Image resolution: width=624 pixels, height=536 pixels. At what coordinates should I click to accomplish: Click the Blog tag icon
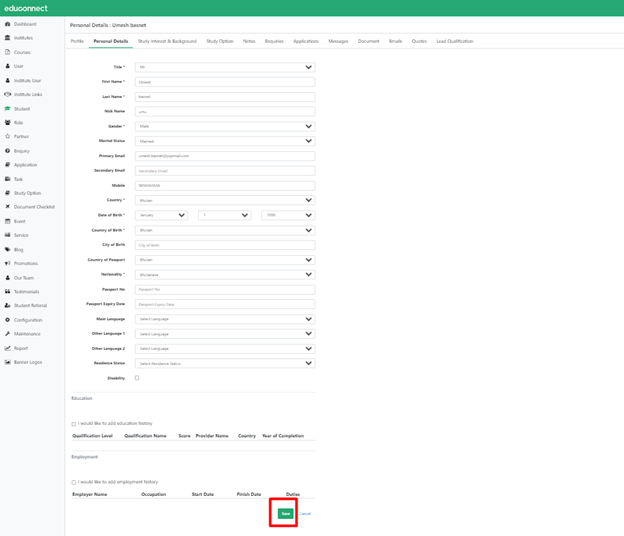pyautogui.click(x=7, y=249)
